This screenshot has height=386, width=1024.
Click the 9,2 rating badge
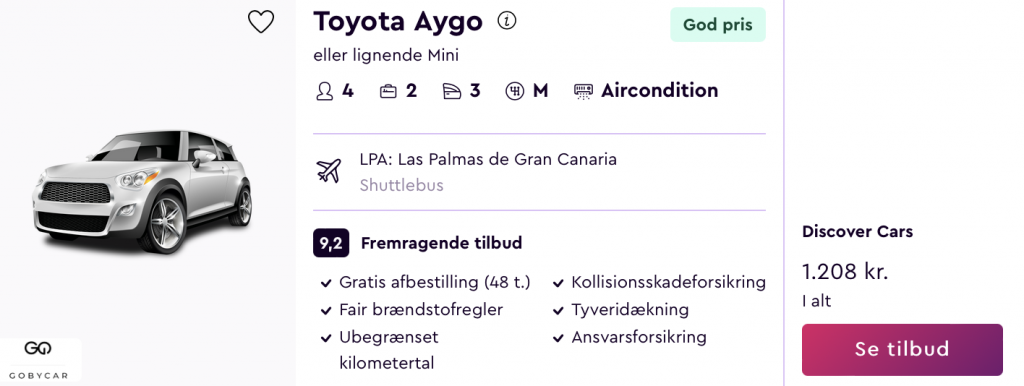pos(331,243)
